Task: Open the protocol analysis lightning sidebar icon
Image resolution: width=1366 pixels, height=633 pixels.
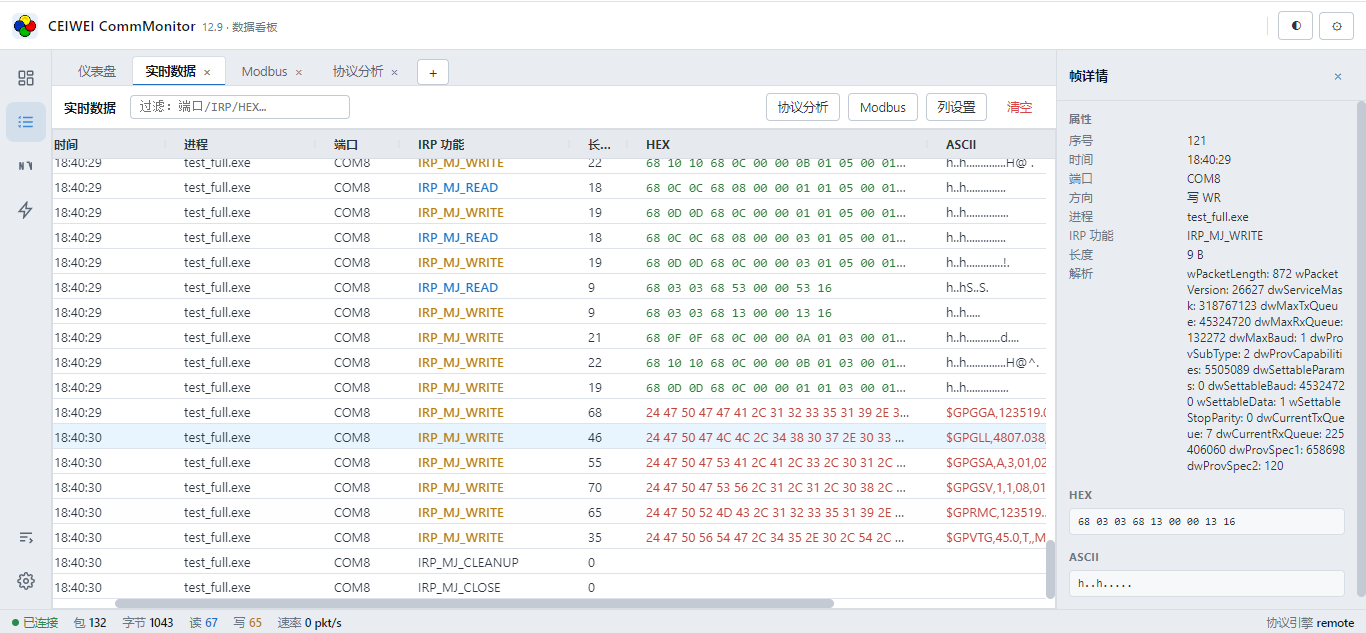Action: click(26, 210)
